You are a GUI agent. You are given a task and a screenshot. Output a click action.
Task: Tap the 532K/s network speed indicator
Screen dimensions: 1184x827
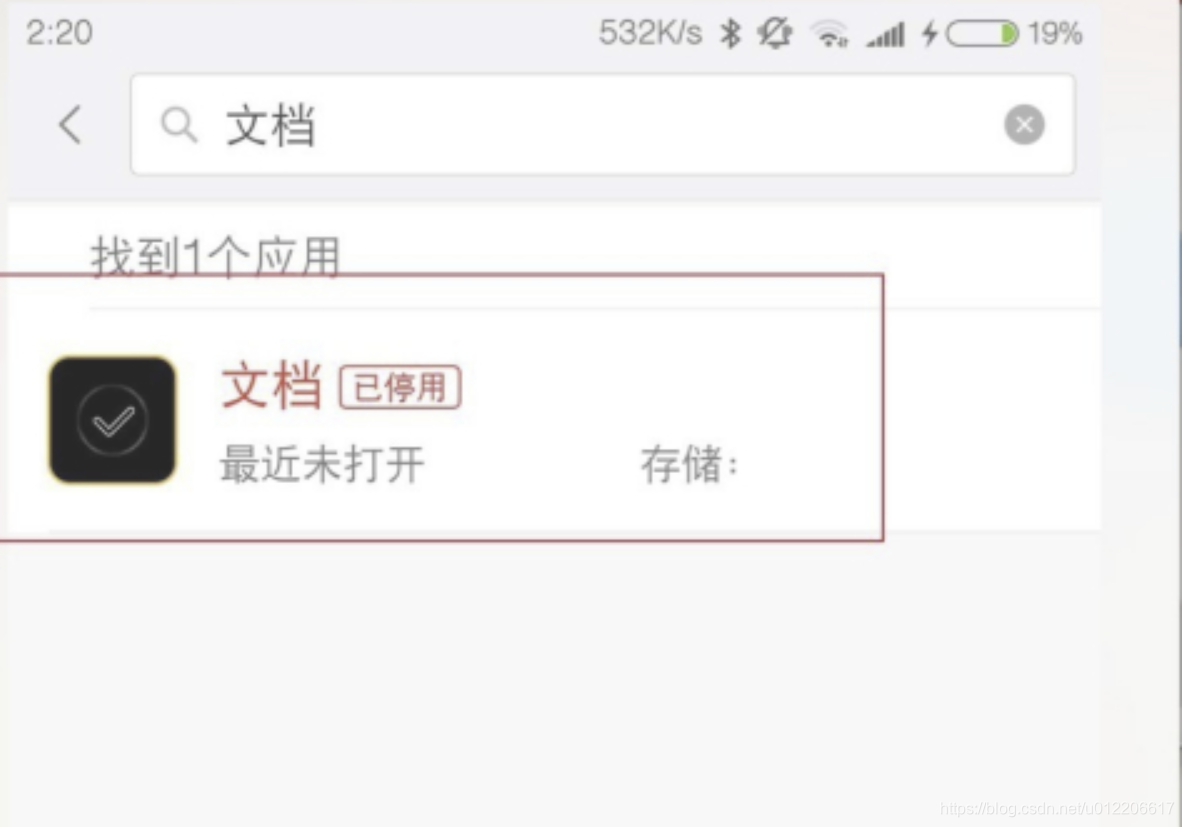coord(650,33)
